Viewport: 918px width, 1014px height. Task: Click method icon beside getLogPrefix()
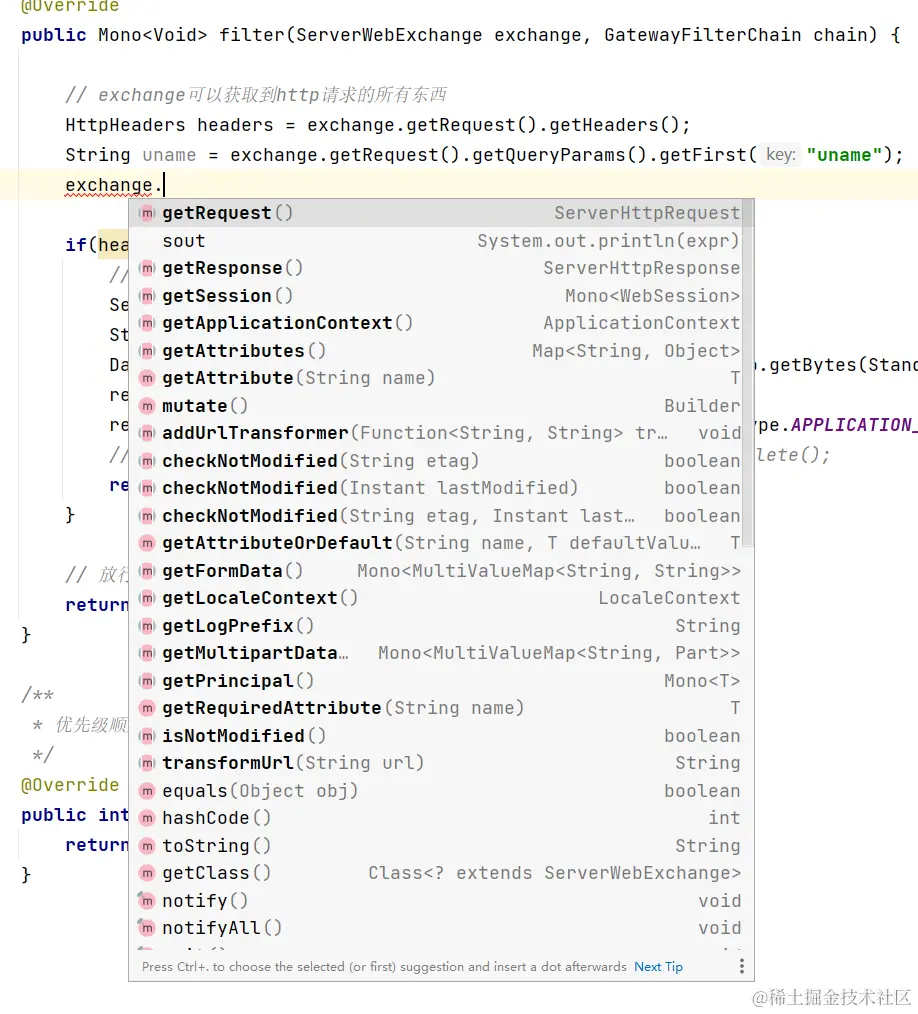pos(147,625)
